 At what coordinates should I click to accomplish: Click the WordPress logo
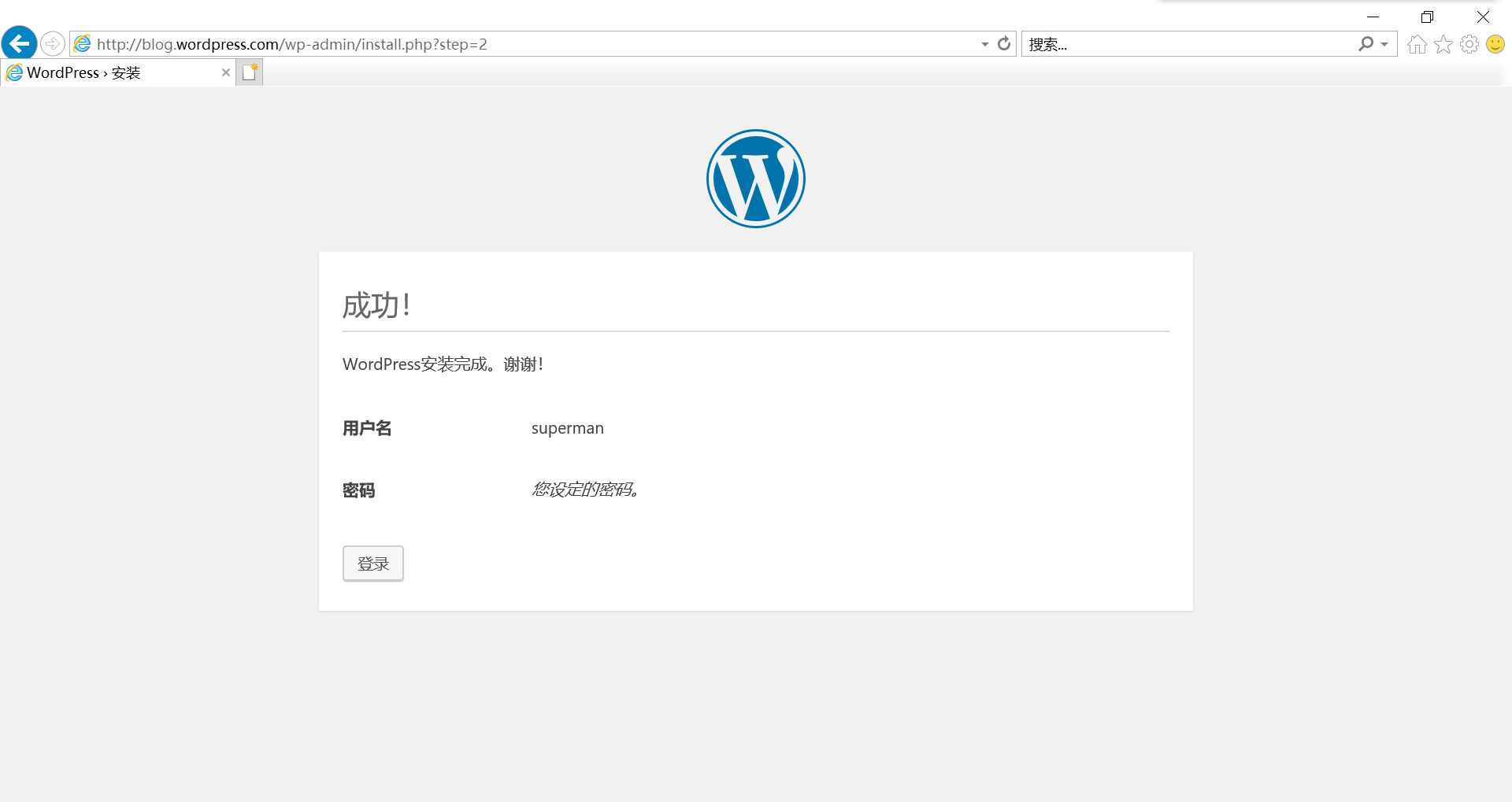tap(756, 179)
